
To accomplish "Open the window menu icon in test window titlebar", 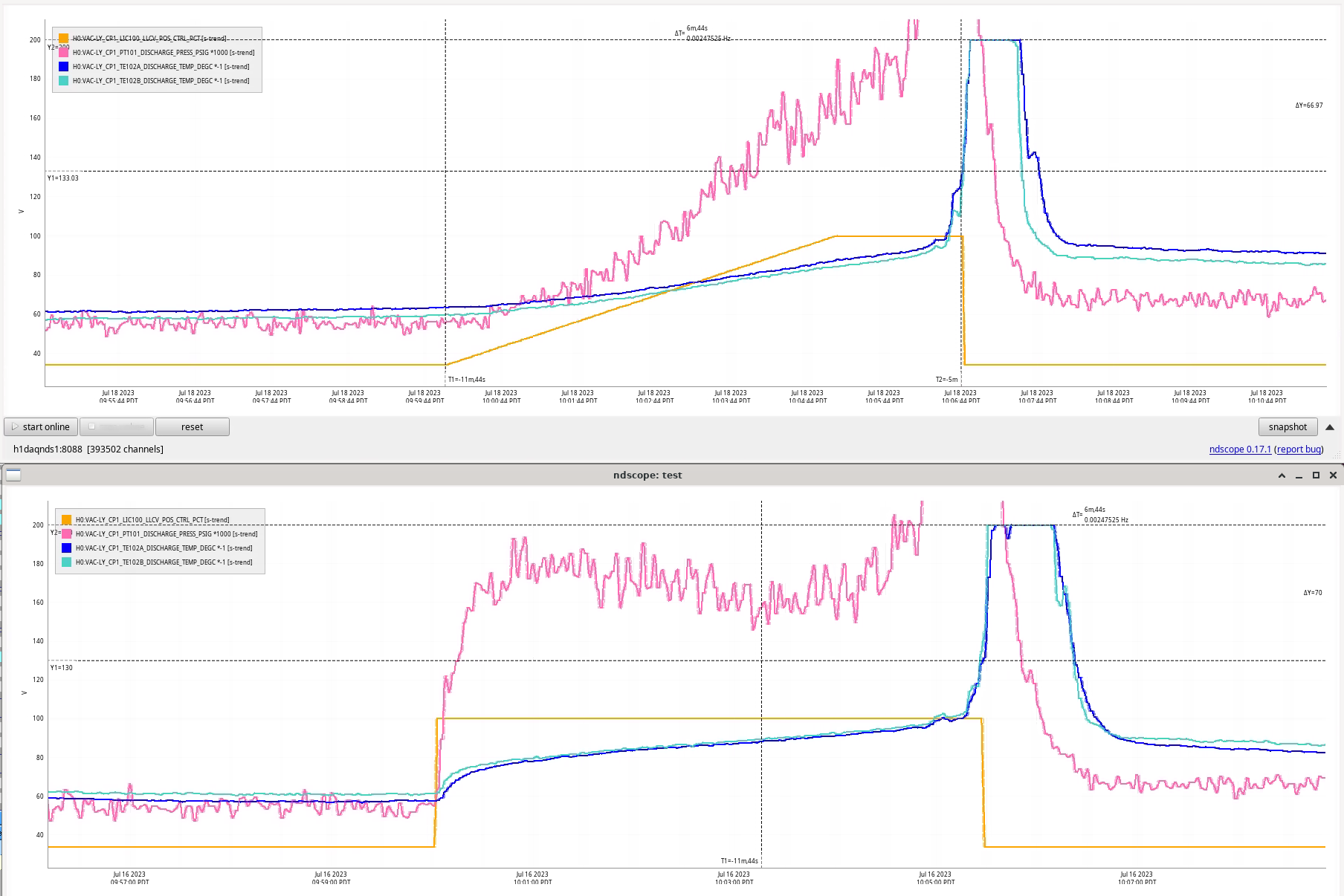I will point(13,475).
